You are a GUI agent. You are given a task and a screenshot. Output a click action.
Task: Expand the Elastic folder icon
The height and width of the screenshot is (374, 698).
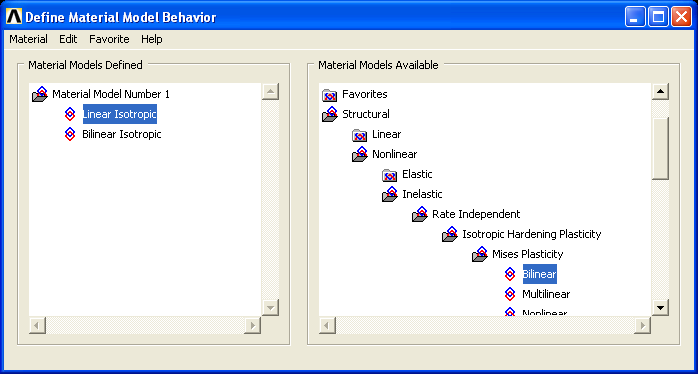click(390, 175)
